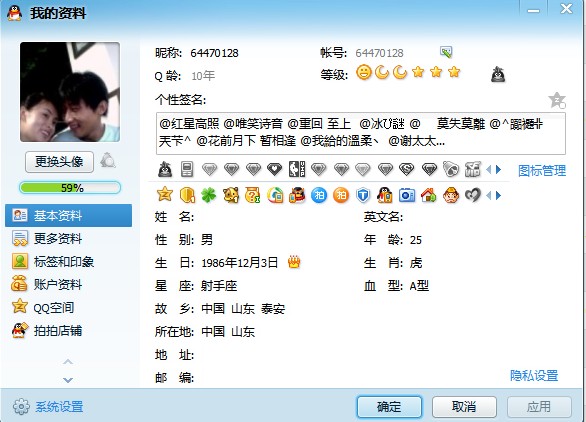Collapse sidebar list with down chevron

tap(68, 380)
